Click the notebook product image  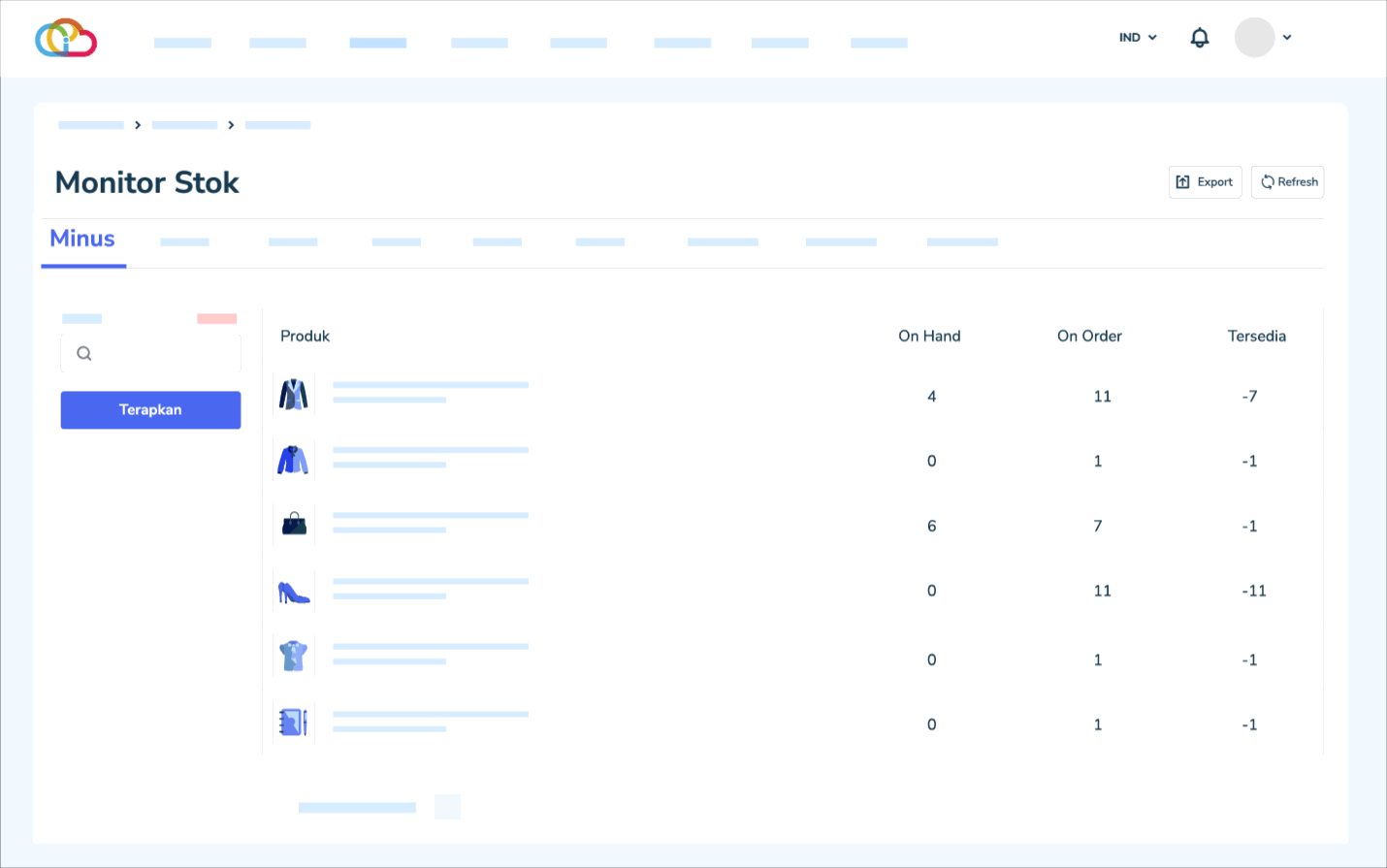(293, 723)
